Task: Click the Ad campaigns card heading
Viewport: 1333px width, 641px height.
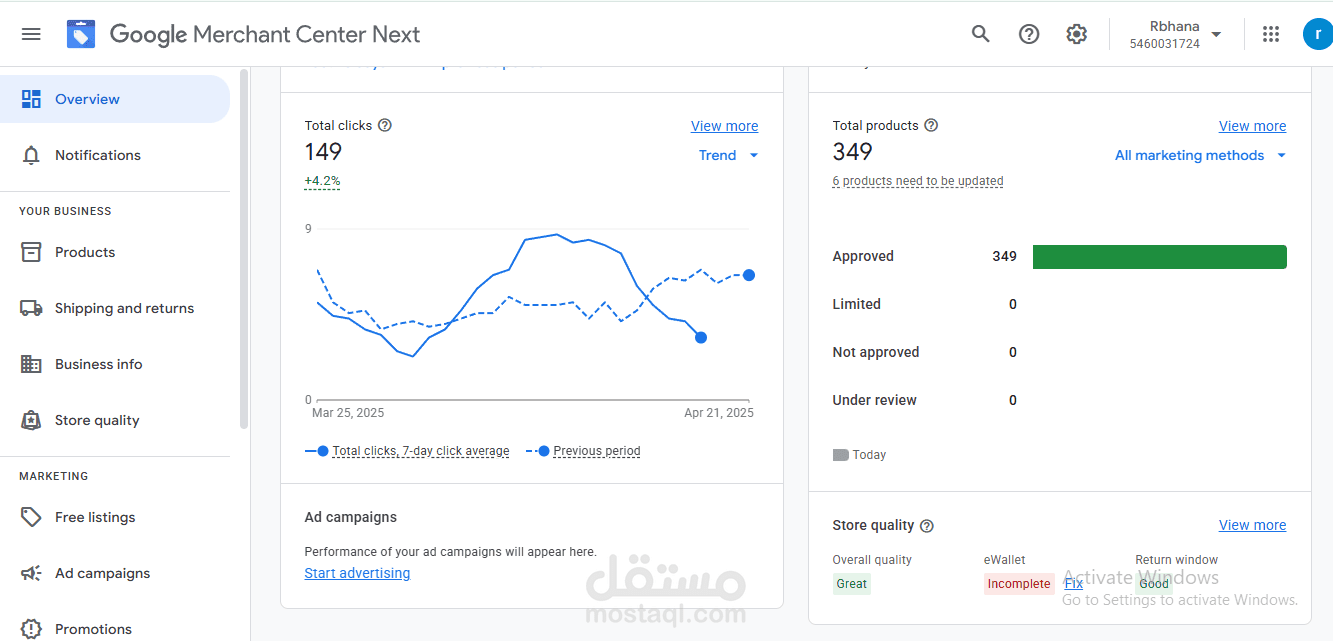Action: (x=351, y=517)
